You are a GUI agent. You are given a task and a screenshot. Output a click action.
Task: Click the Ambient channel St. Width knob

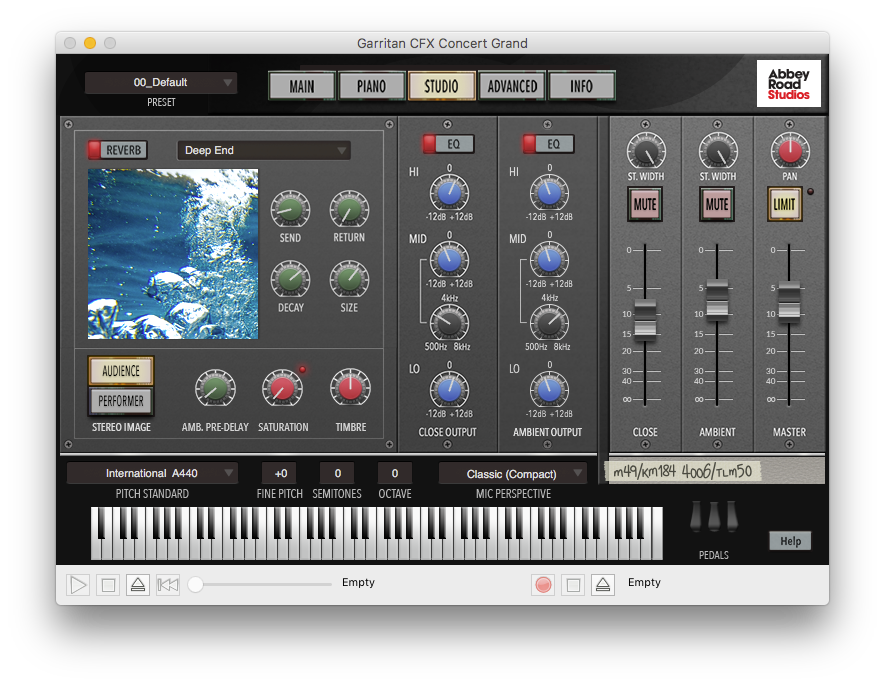[718, 151]
